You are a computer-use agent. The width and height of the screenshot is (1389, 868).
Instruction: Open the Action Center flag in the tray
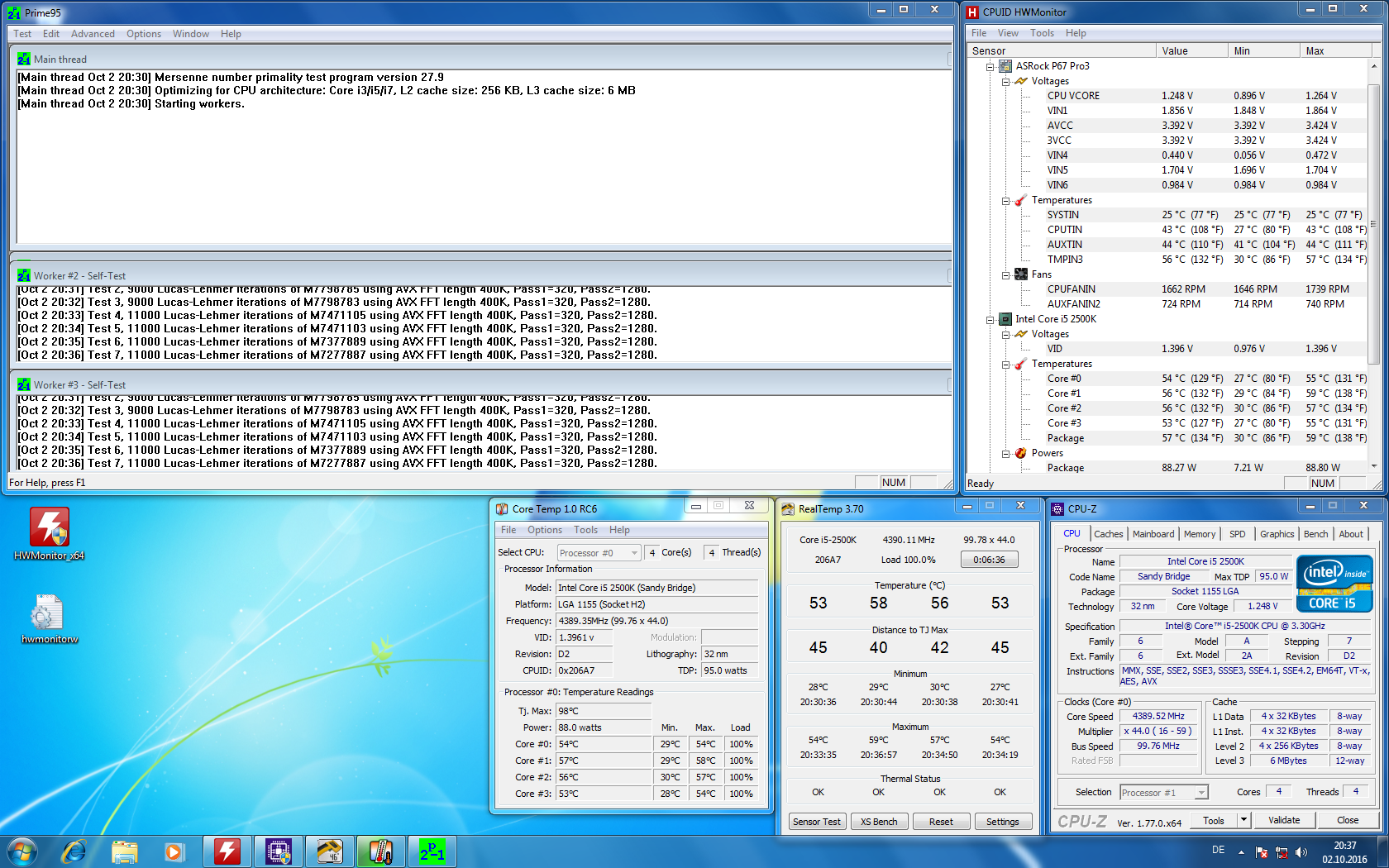1262,852
